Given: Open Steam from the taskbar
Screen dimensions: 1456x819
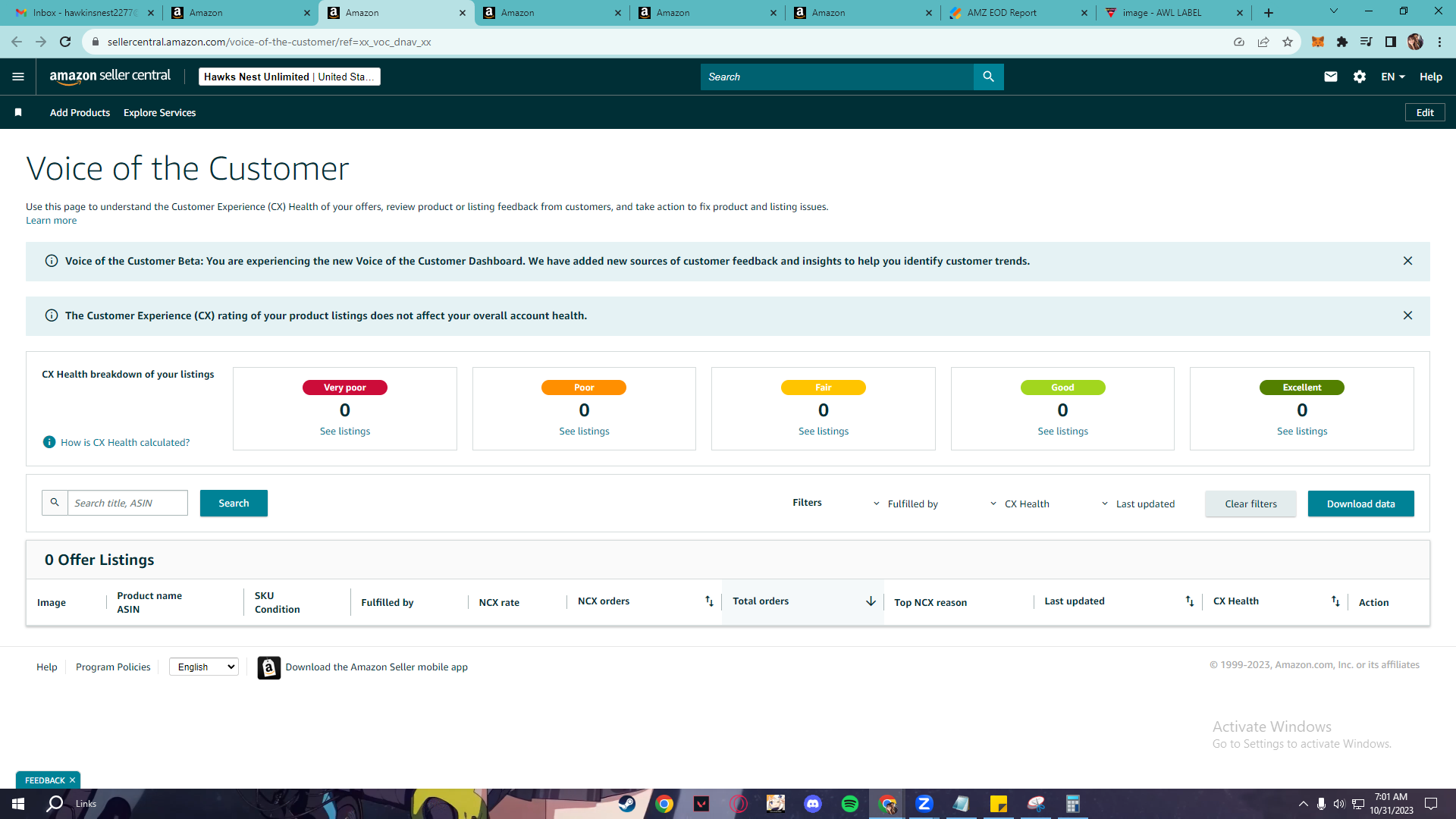Looking at the screenshot, I should click(627, 804).
